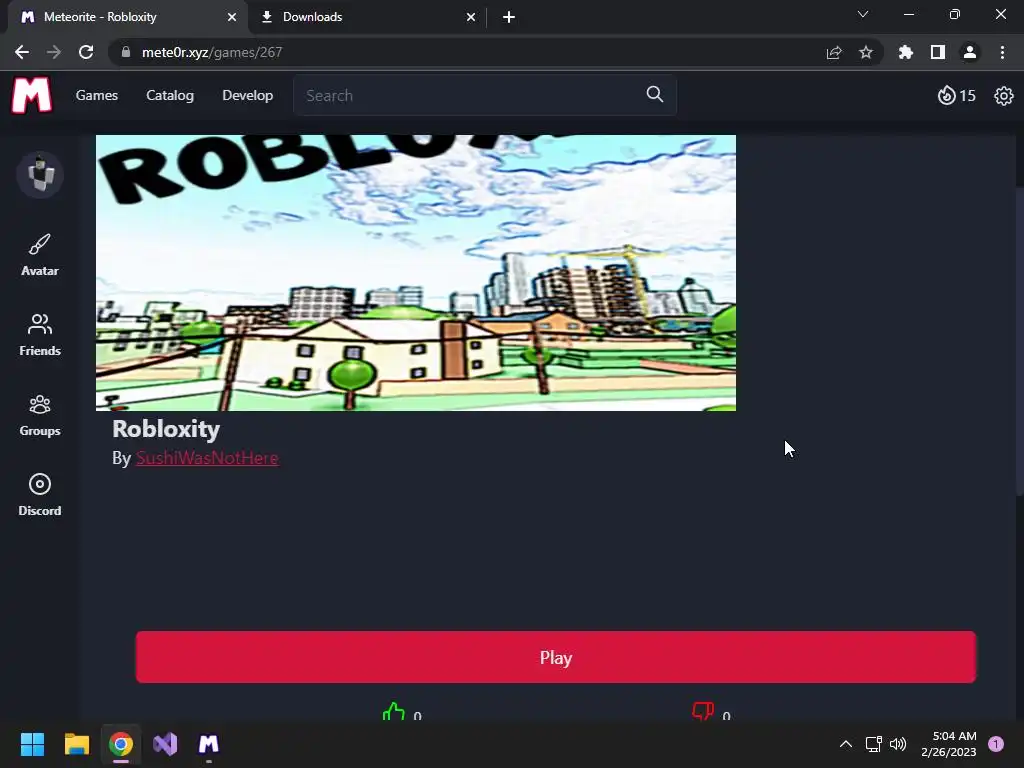Open the clock and date panel
1024x768 pixels.
pyautogui.click(x=949, y=744)
